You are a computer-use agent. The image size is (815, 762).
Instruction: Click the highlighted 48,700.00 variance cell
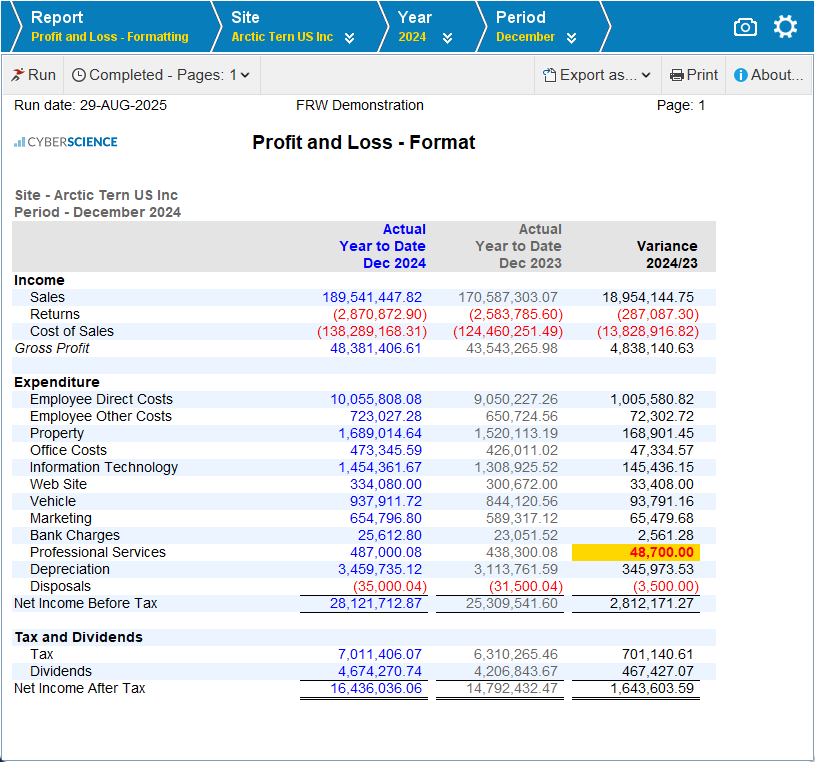(x=635, y=553)
